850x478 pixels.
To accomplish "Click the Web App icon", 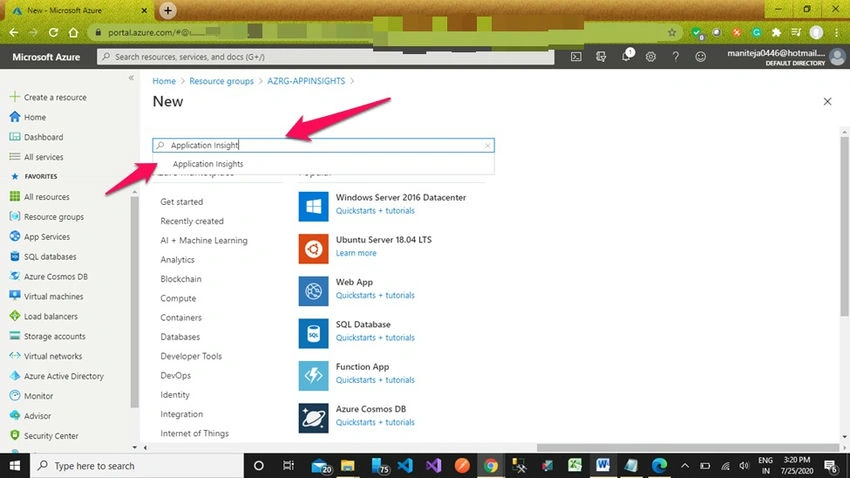I will (313, 291).
